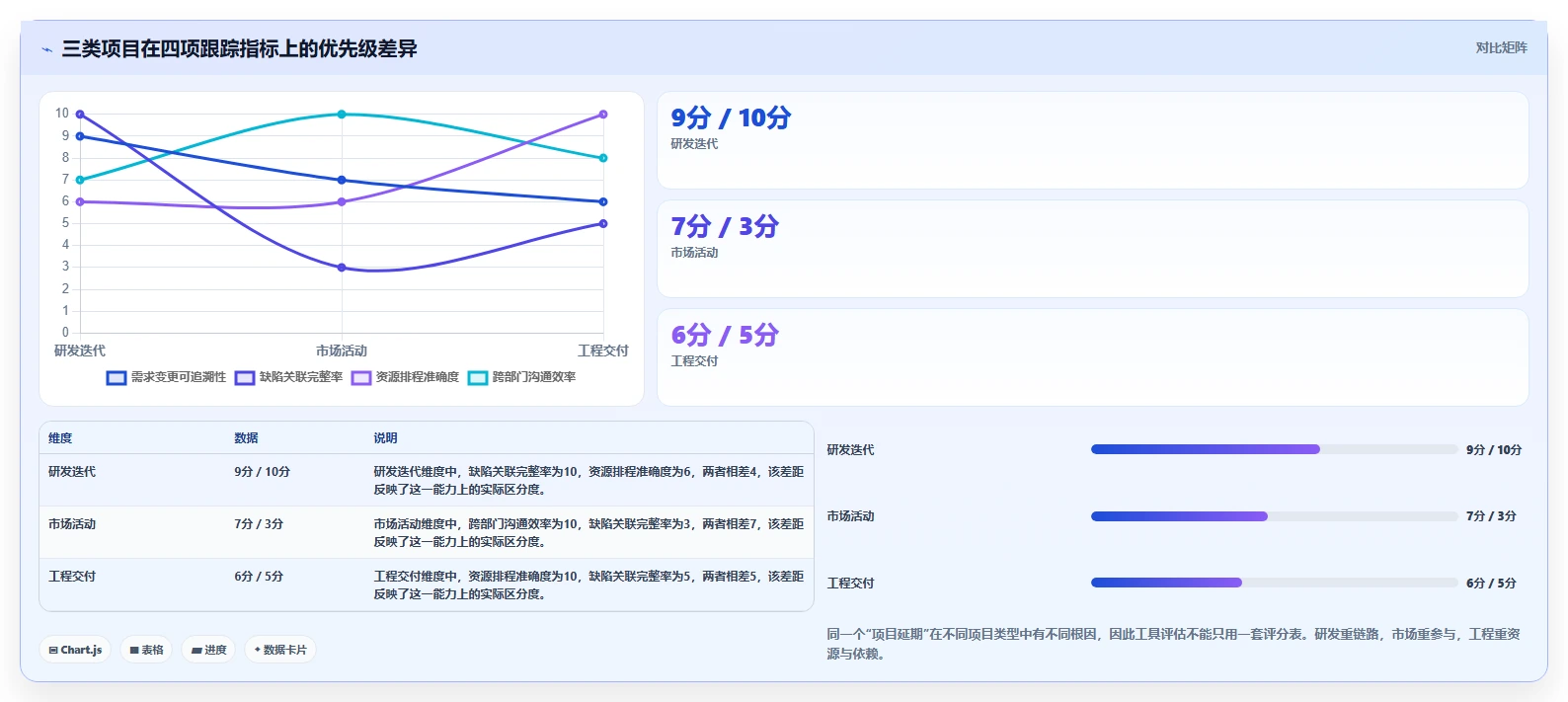Click the blue data point at value 9 for 研发迭代

[80, 136]
